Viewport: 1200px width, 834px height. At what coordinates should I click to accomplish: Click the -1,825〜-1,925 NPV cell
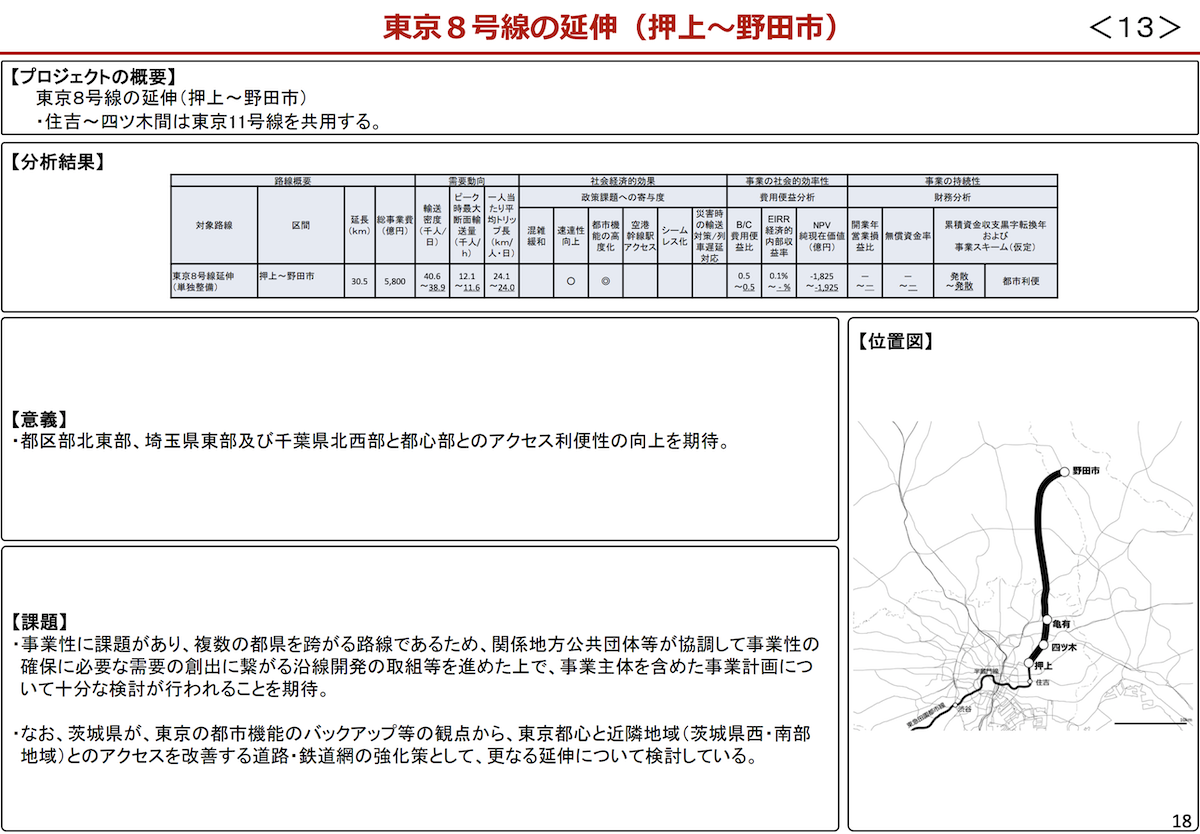click(x=822, y=281)
